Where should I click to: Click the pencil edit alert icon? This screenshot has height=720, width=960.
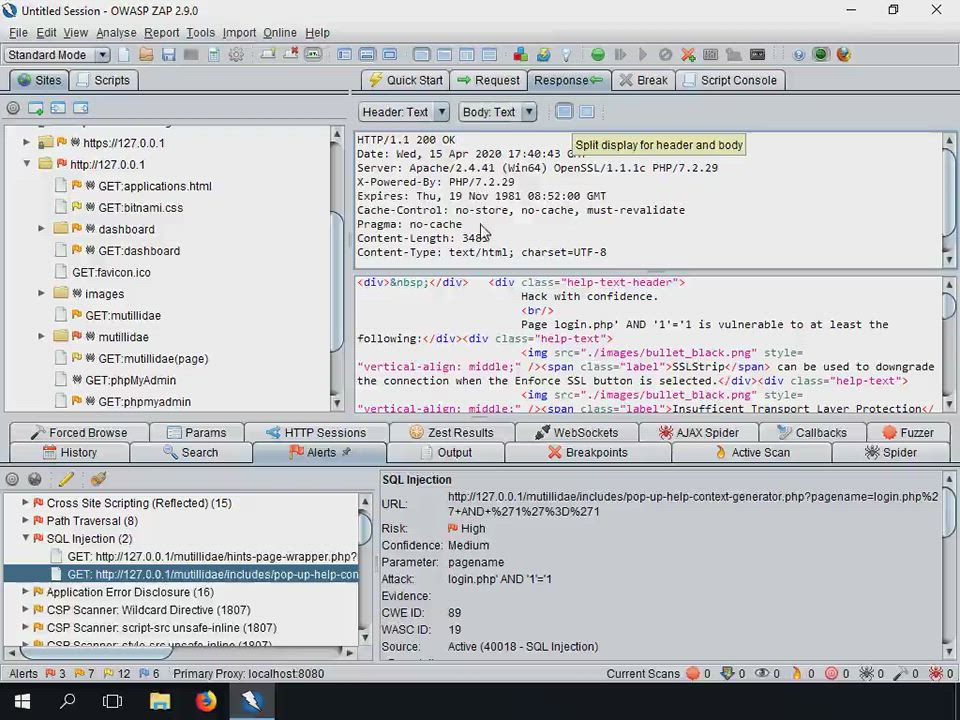[x=66, y=479]
